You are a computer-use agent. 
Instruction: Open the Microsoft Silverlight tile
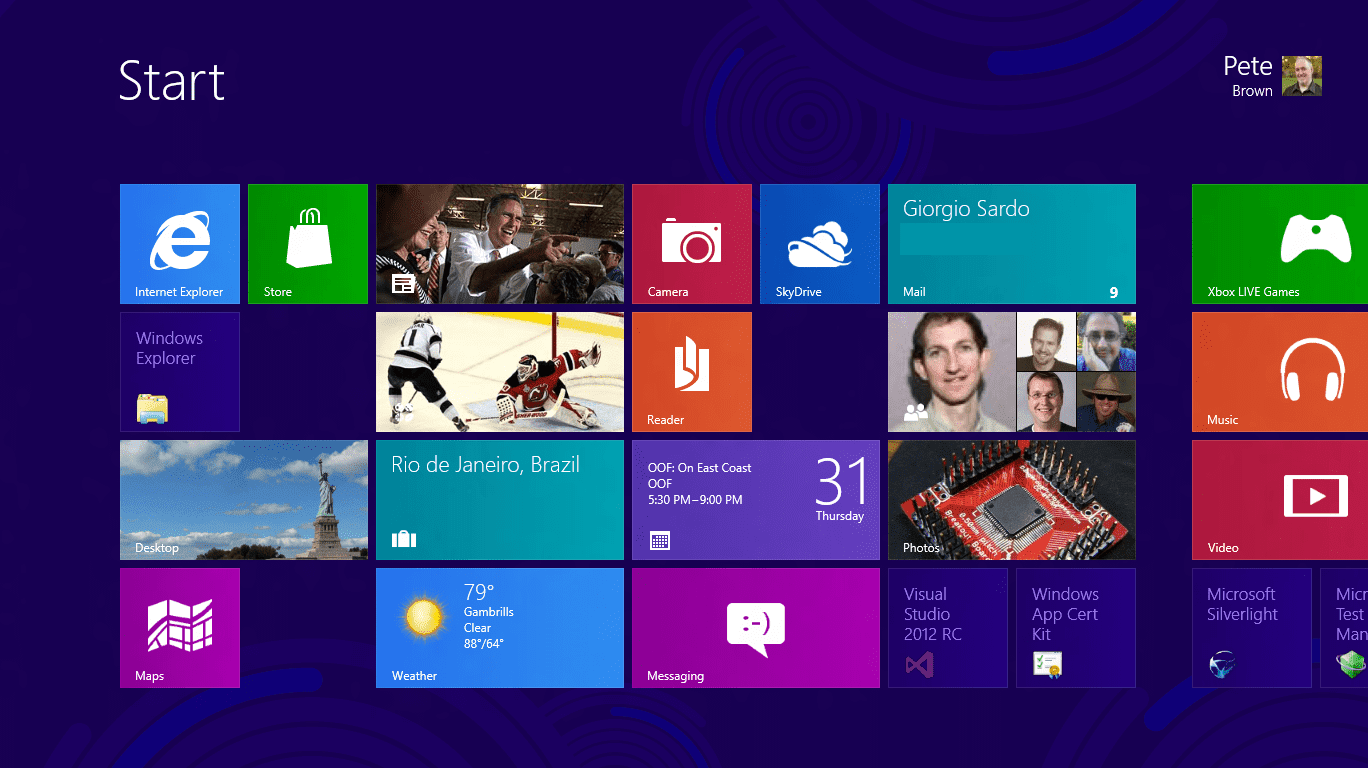(1252, 628)
